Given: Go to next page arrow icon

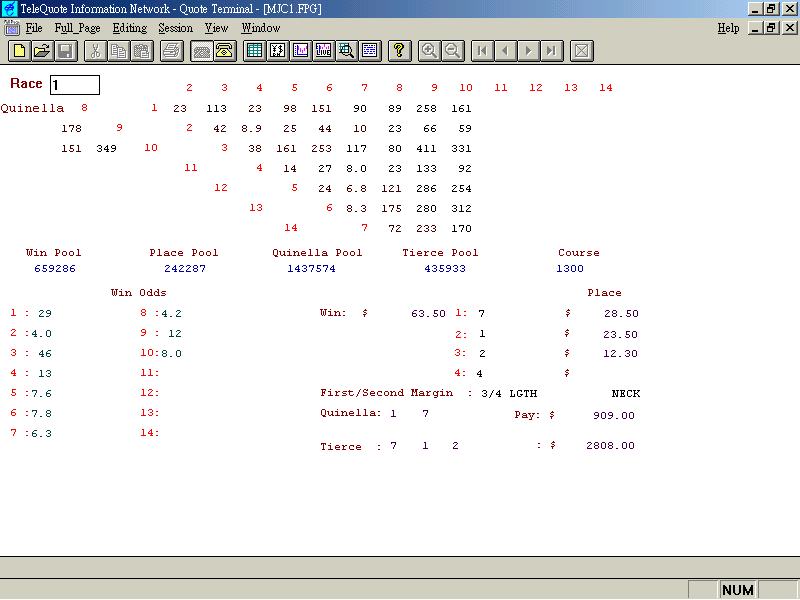Looking at the screenshot, I should [x=529, y=51].
